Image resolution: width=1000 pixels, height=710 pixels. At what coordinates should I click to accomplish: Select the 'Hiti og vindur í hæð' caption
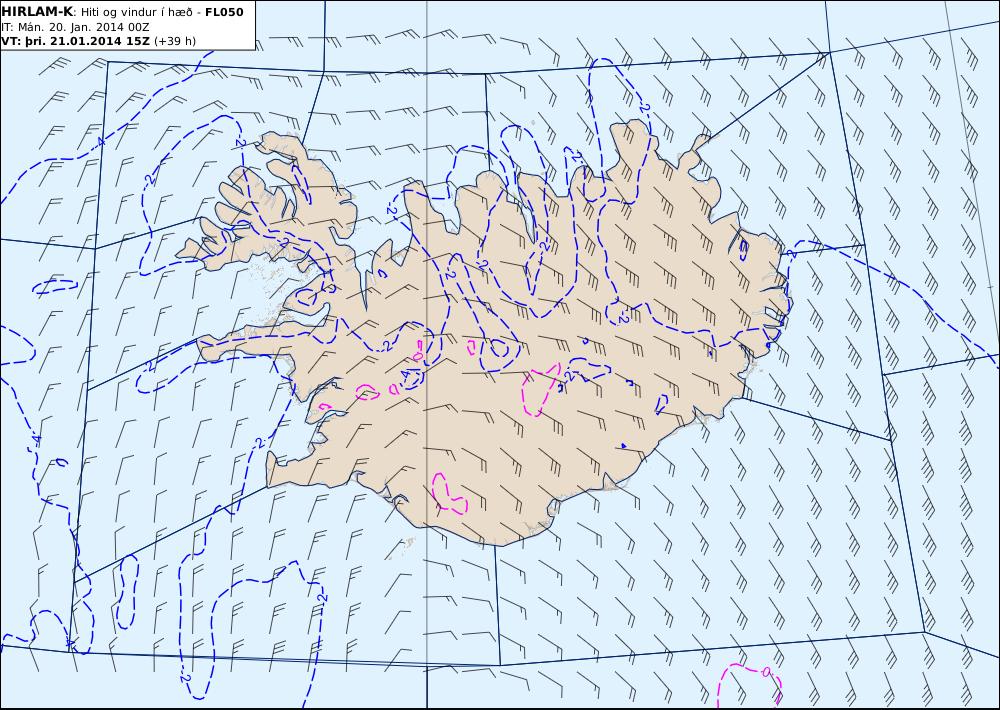(x=136, y=12)
